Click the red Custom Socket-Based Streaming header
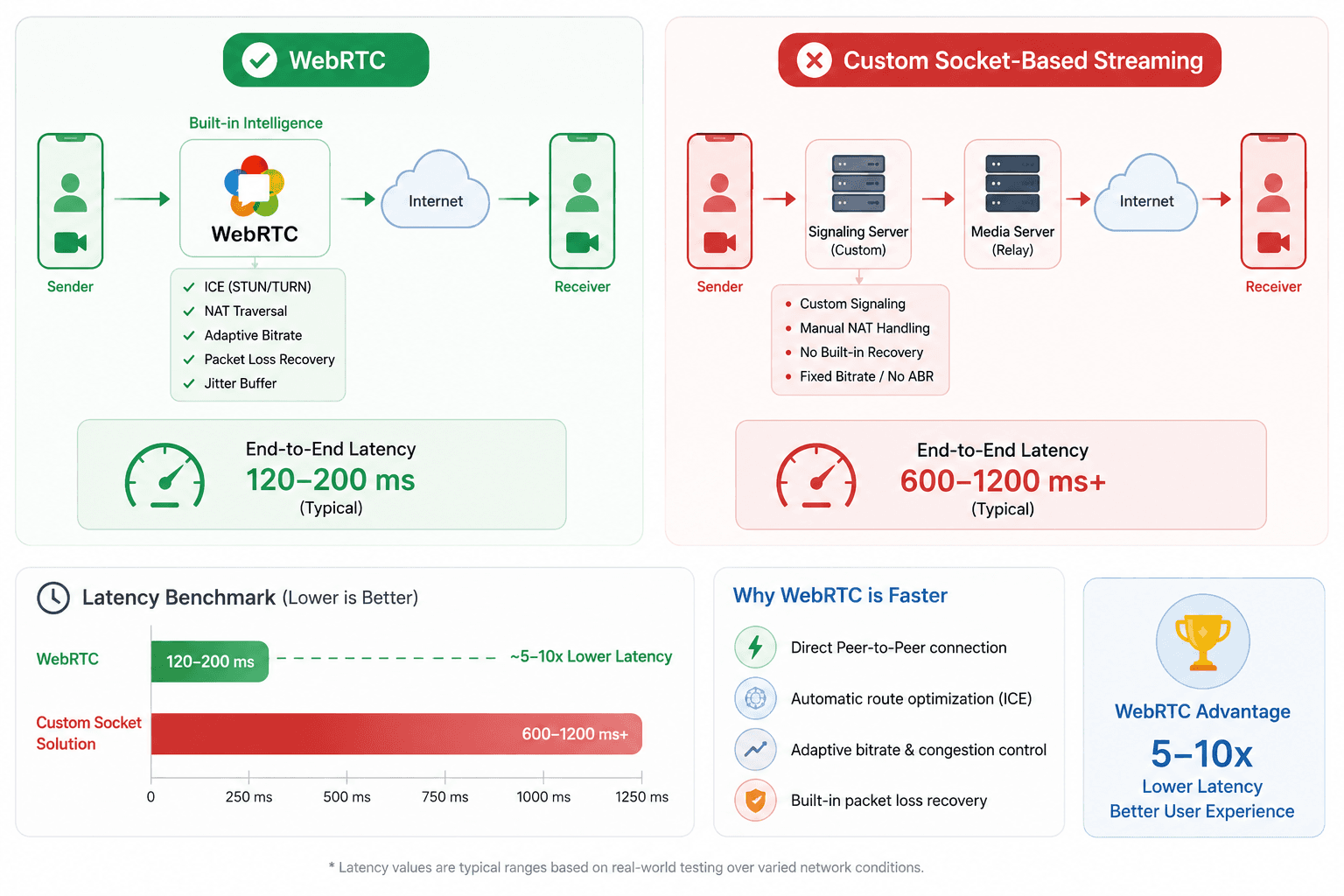 pyautogui.click(x=999, y=59)
